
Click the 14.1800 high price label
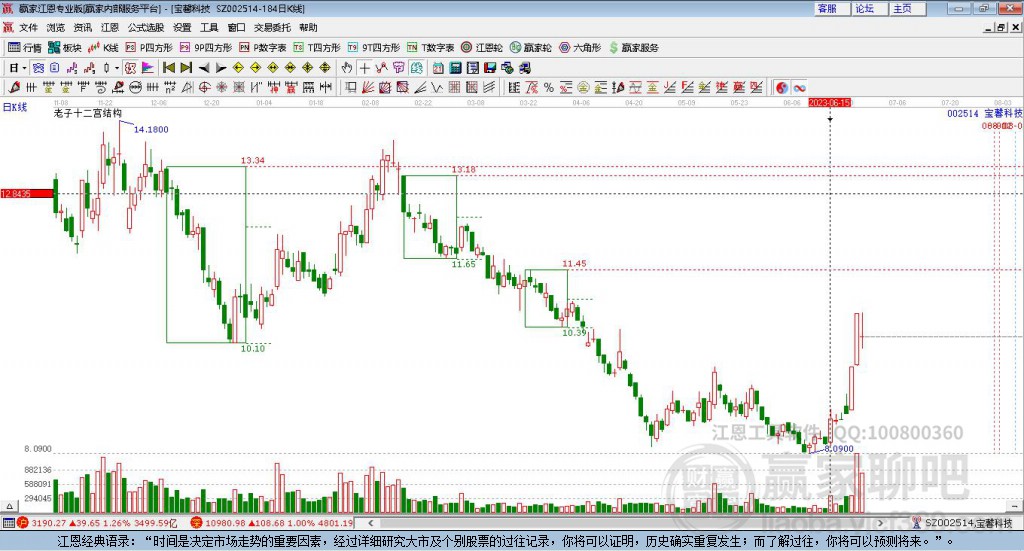(151, 129)
